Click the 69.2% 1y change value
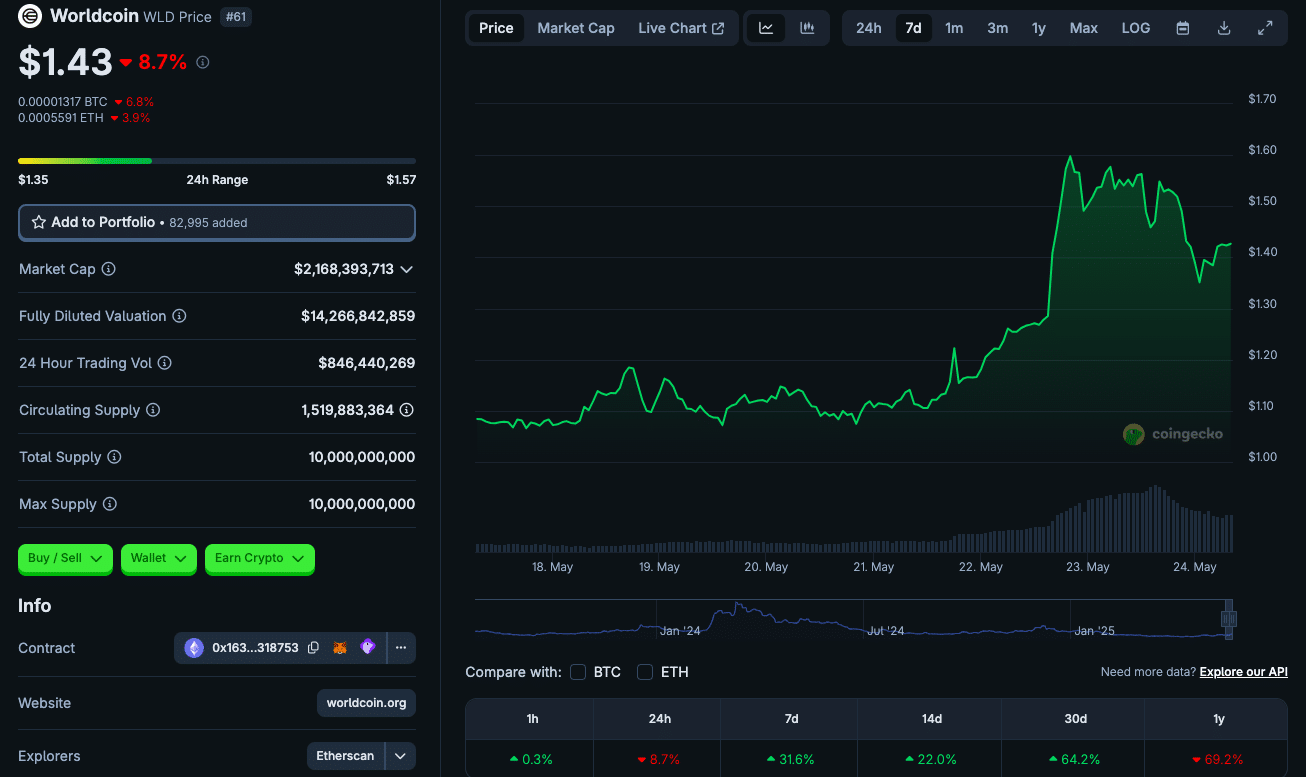 1217,760
